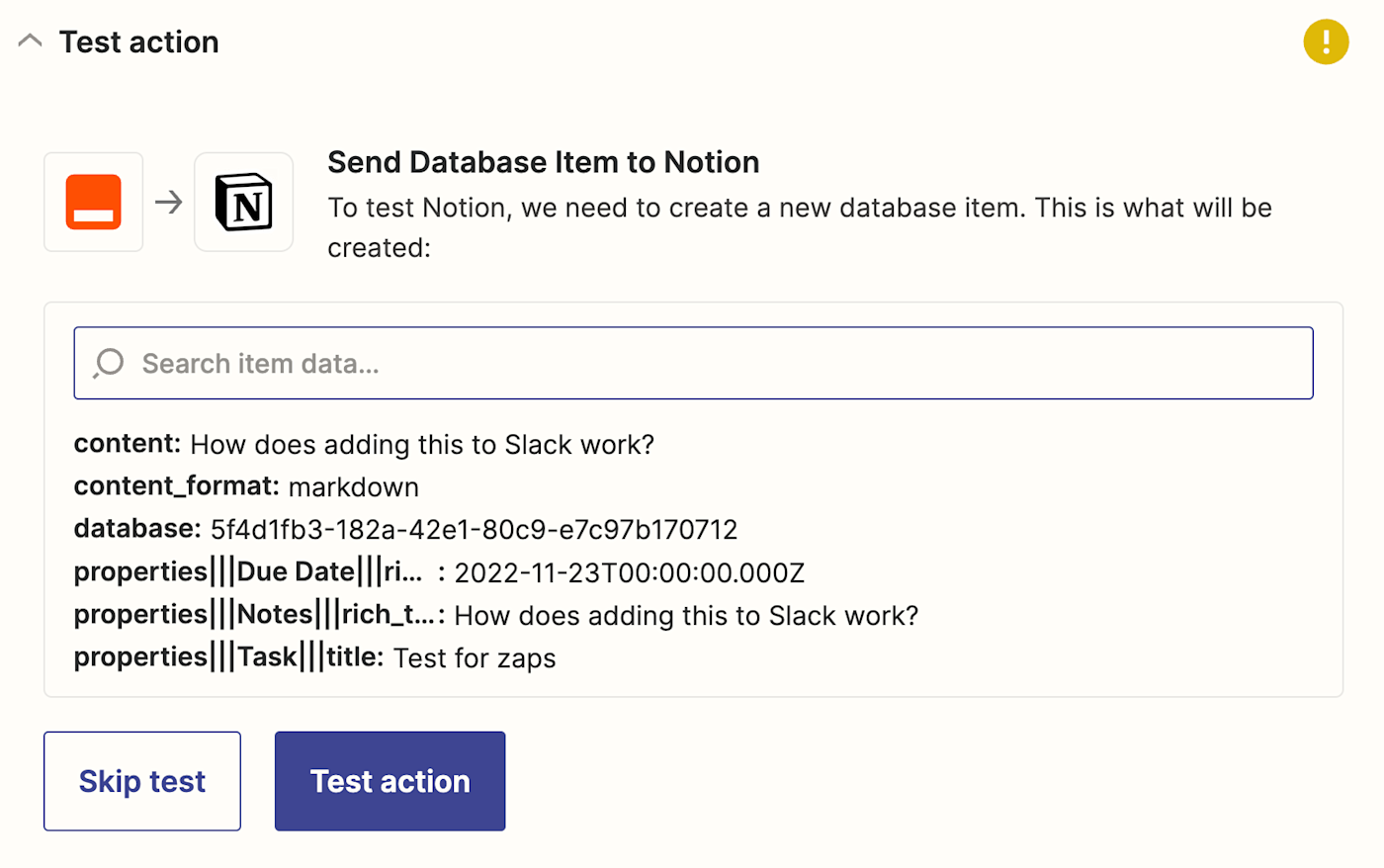The width and height of the screenshot is (1384, 868).
Task: Click the markdown value text
Action: [353, 487]
